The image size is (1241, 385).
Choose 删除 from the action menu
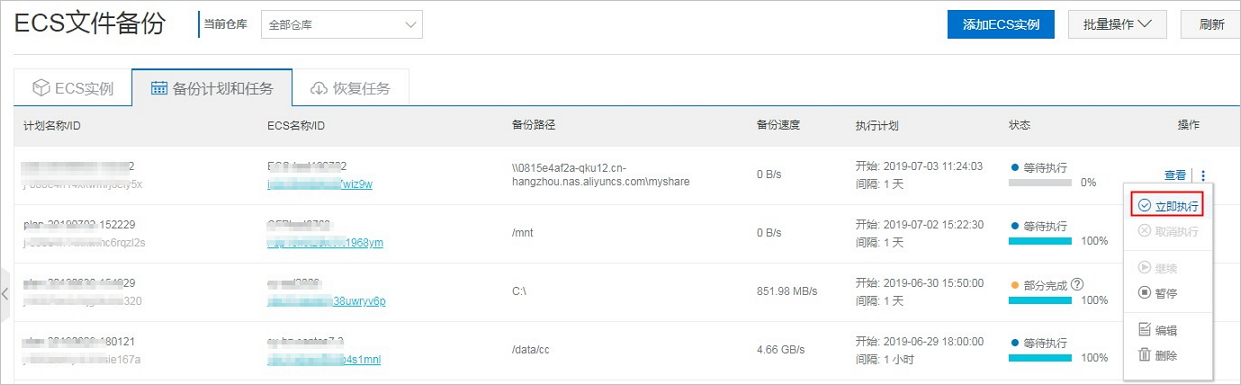(x=1158, y=355)
